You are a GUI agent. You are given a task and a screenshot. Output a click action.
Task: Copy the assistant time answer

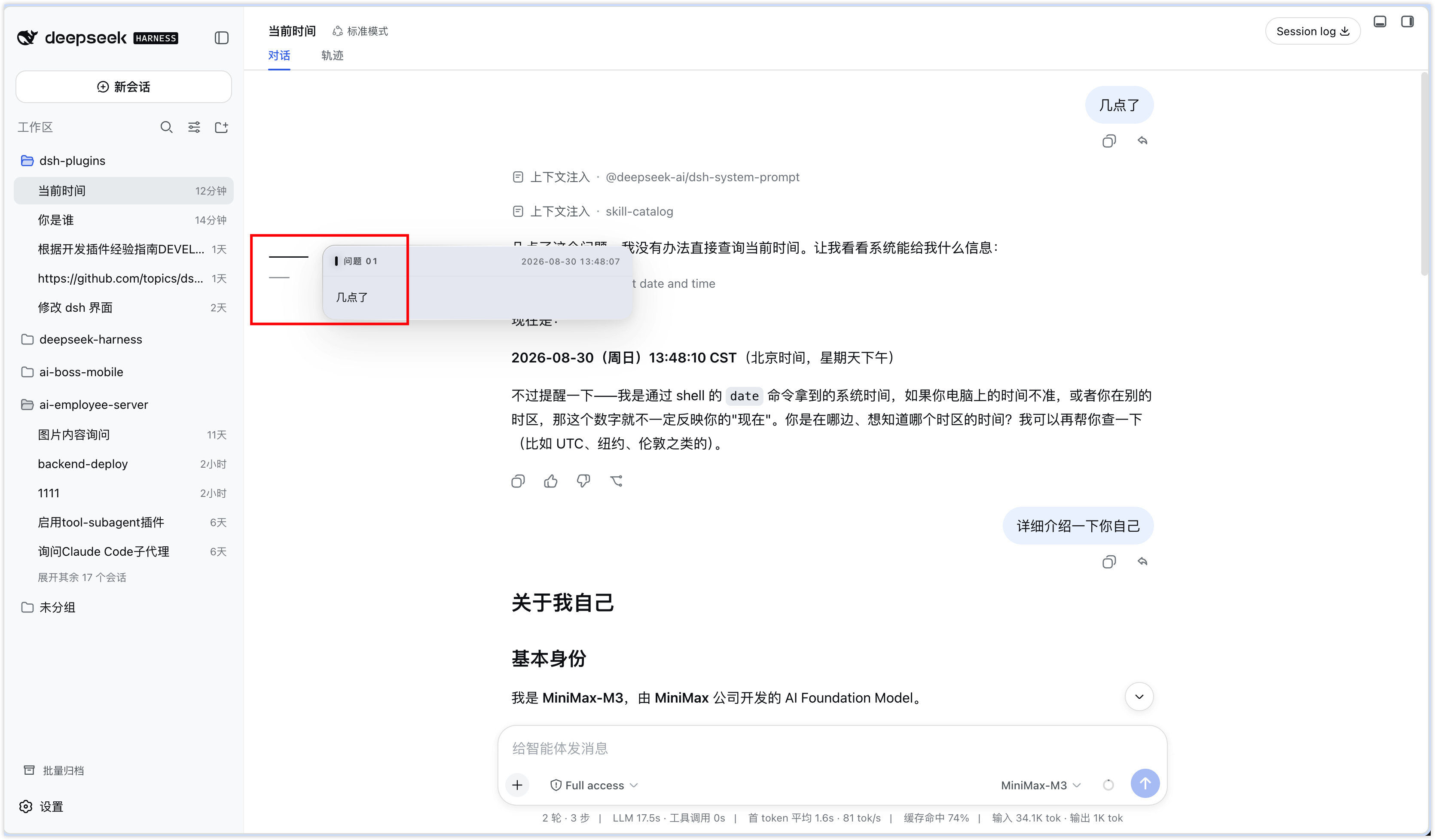[x=518, y=481]
